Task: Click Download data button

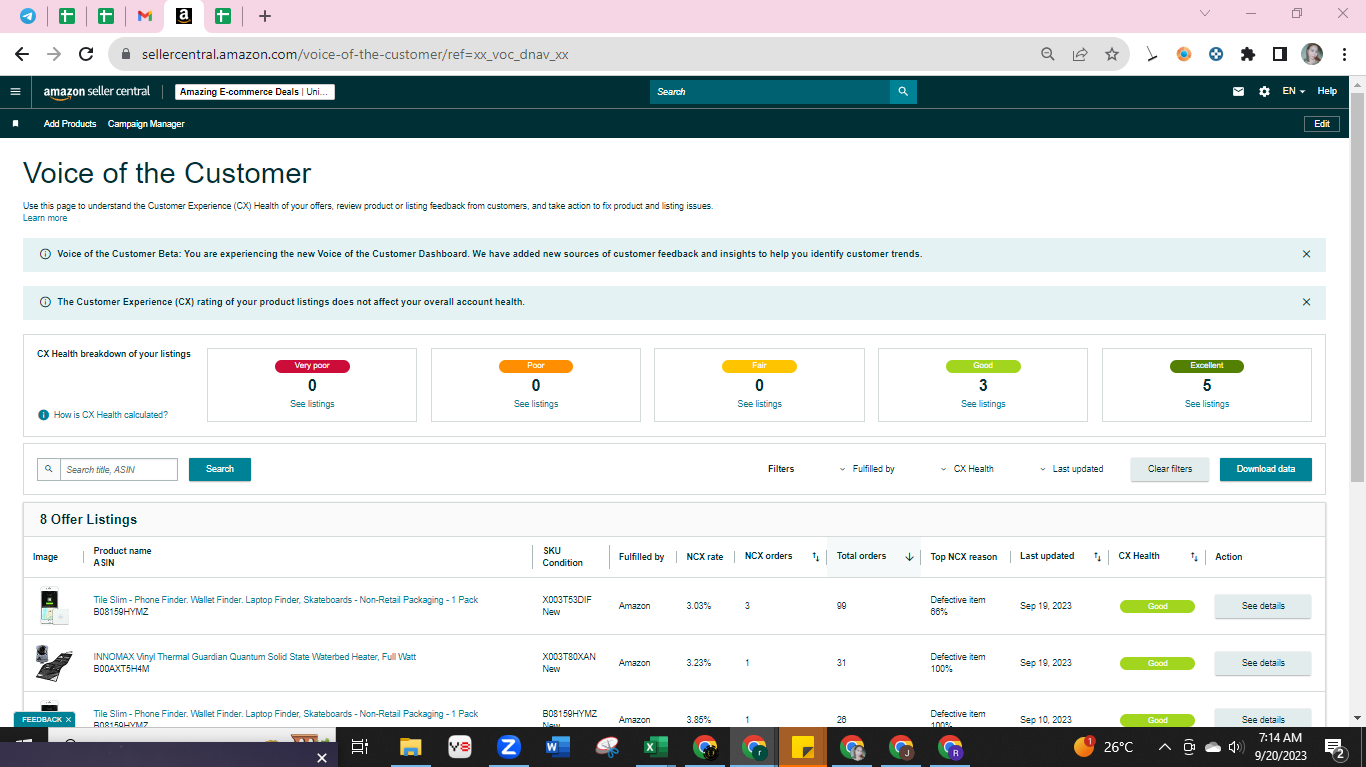Action: coord(1266,469)
